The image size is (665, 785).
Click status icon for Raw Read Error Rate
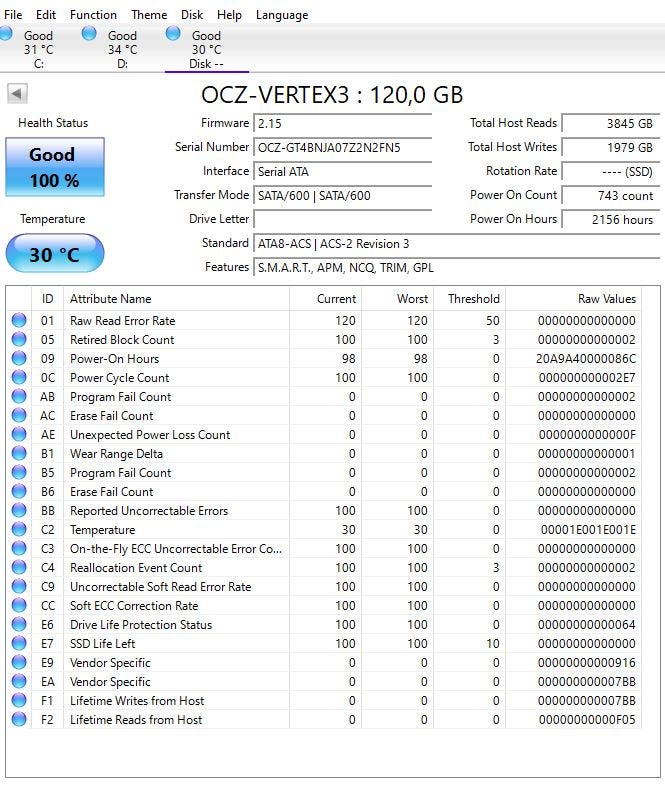click(x=19, y=320)
